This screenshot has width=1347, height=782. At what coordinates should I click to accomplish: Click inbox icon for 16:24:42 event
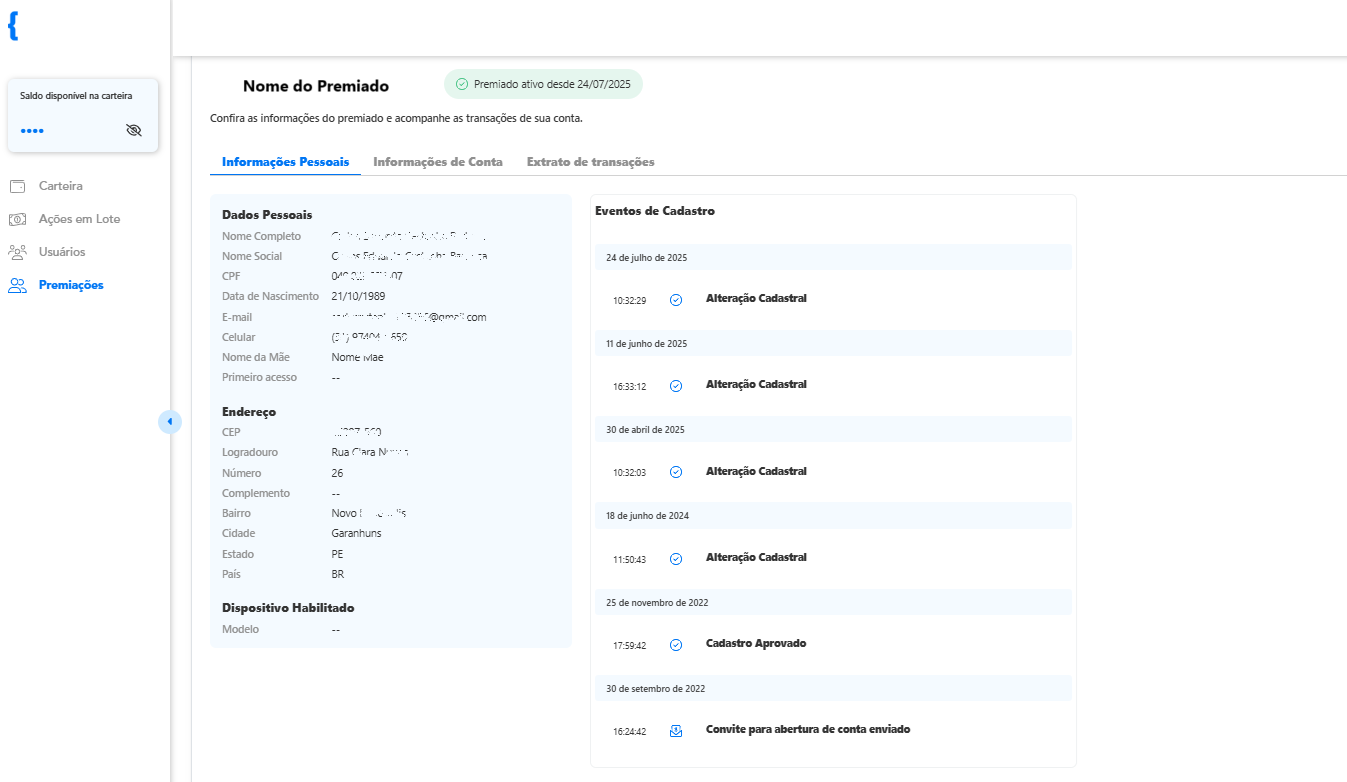click(676, 731)
